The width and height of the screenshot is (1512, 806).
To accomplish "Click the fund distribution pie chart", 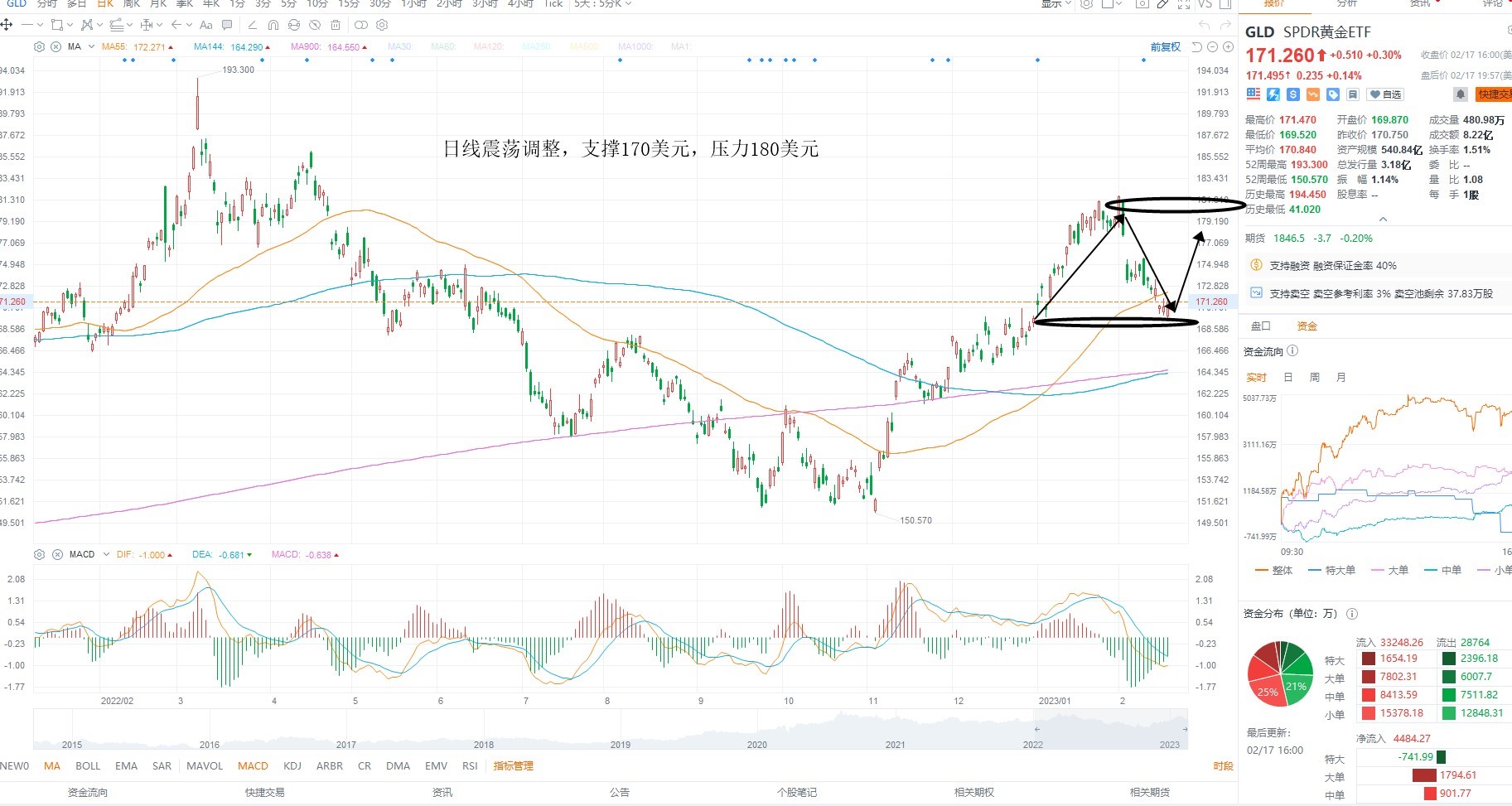I will point(1280,673).
